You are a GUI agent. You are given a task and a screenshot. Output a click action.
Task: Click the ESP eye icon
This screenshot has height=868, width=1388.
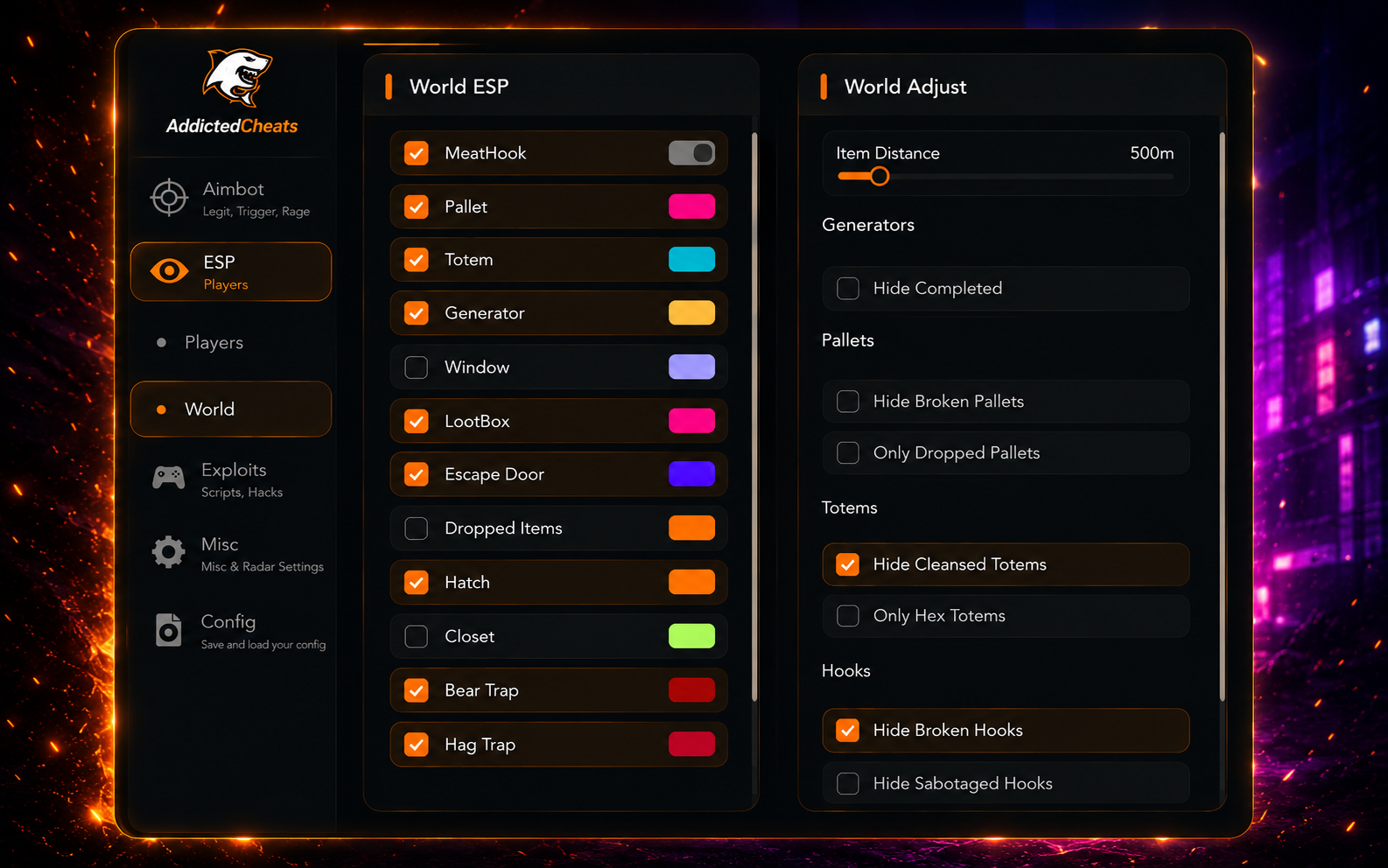[x=169, y=271]
